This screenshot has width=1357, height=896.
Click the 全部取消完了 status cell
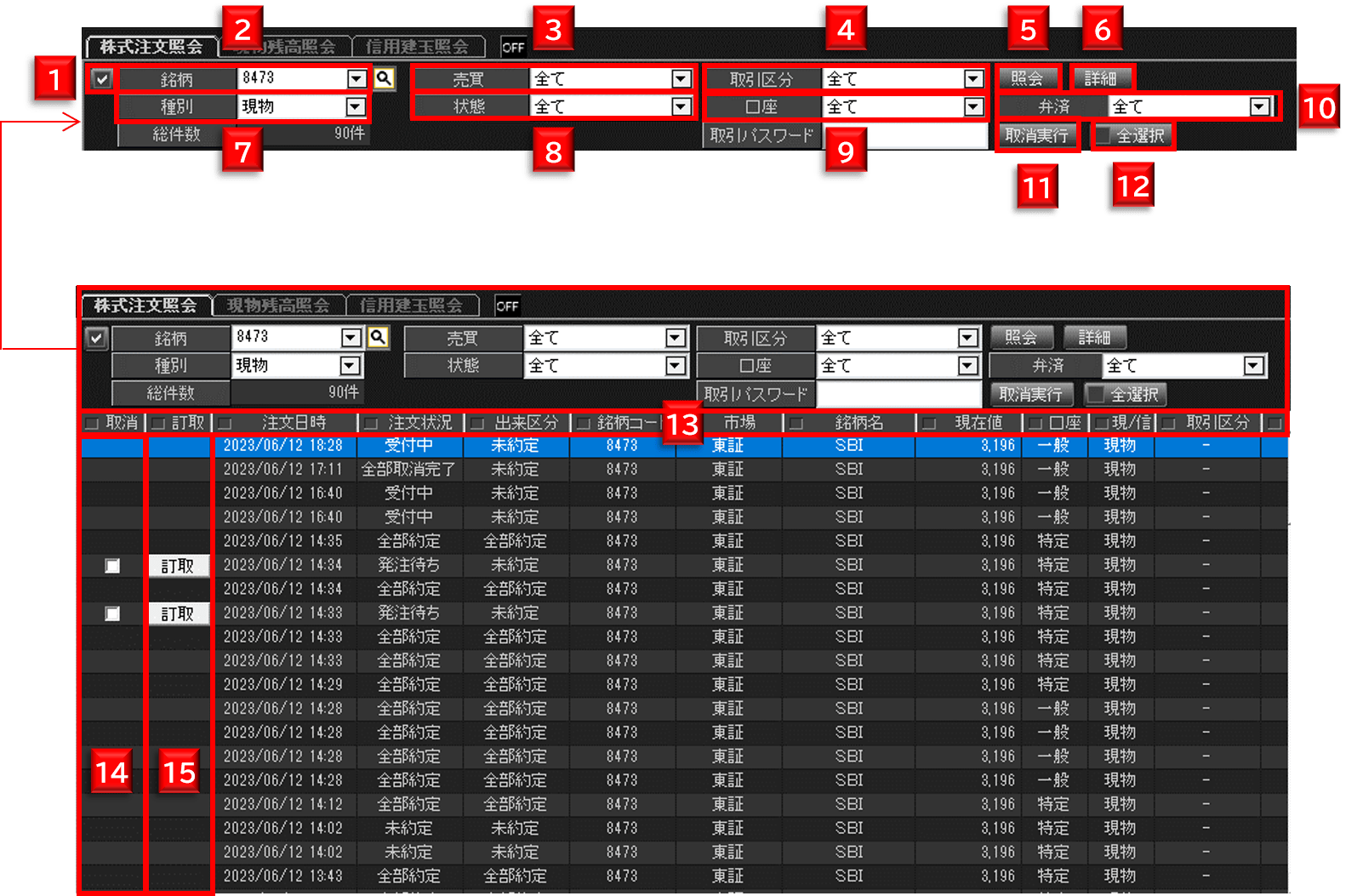click(409, 470)
